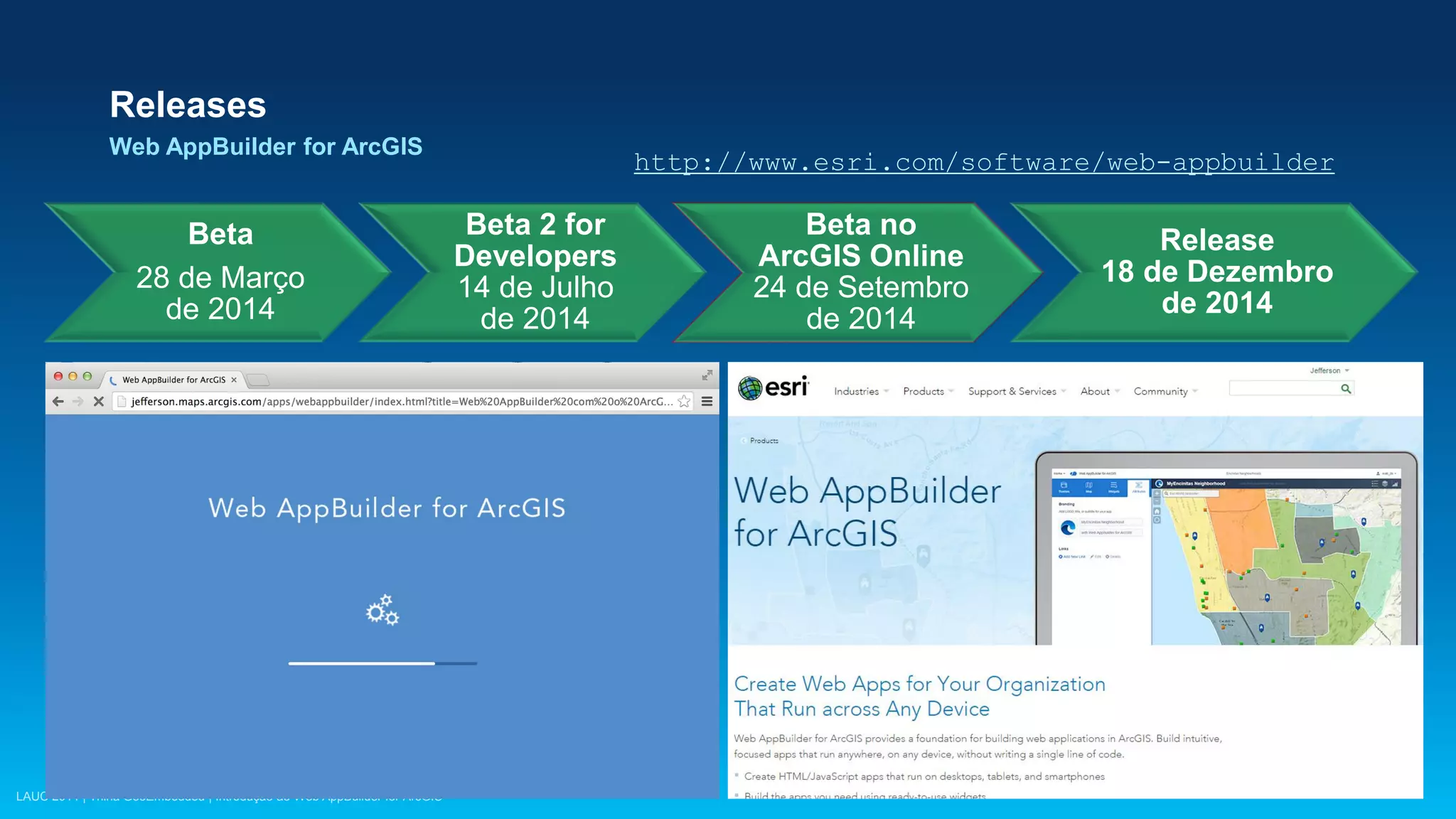
Task: Stop page loading with the X icon
Action: (x=99, y=402)
